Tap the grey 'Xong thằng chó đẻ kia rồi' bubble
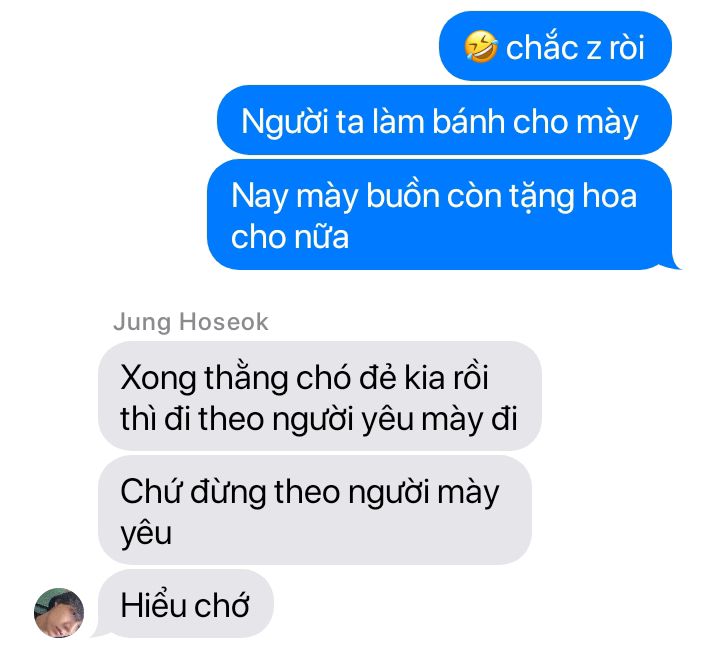Viewport: 720px width, 672px height. coord(320,396)
